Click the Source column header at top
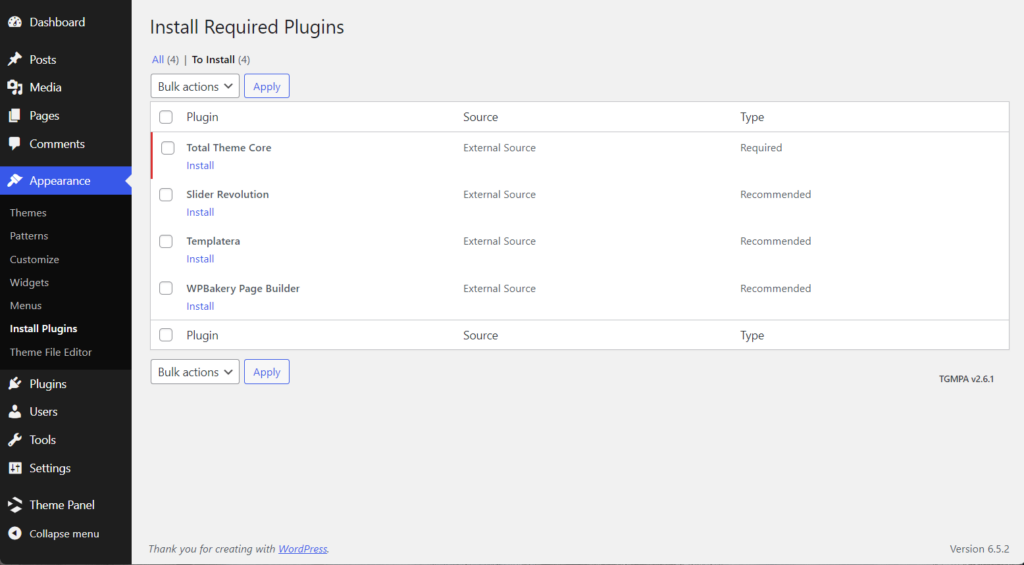Viewport: 1024px width, 565px height. (x=481, y=117)
